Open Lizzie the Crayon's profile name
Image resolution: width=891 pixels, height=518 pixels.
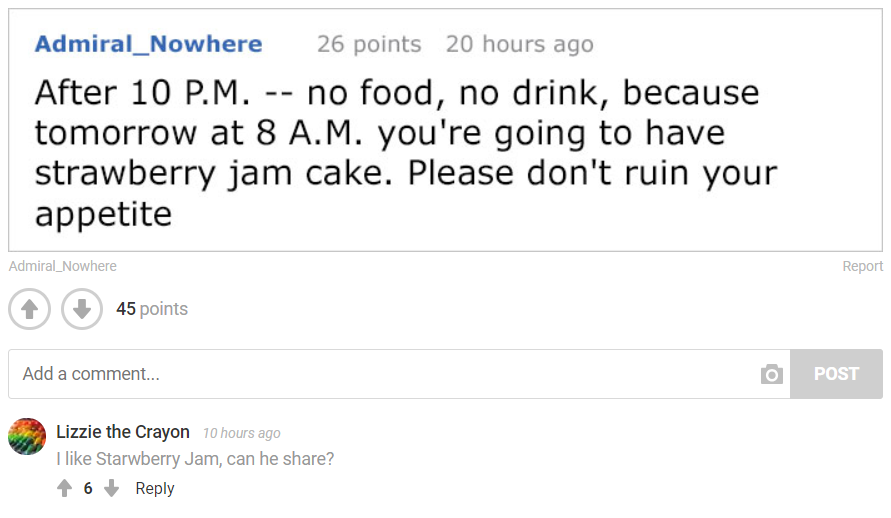click(x=123, y=432)
